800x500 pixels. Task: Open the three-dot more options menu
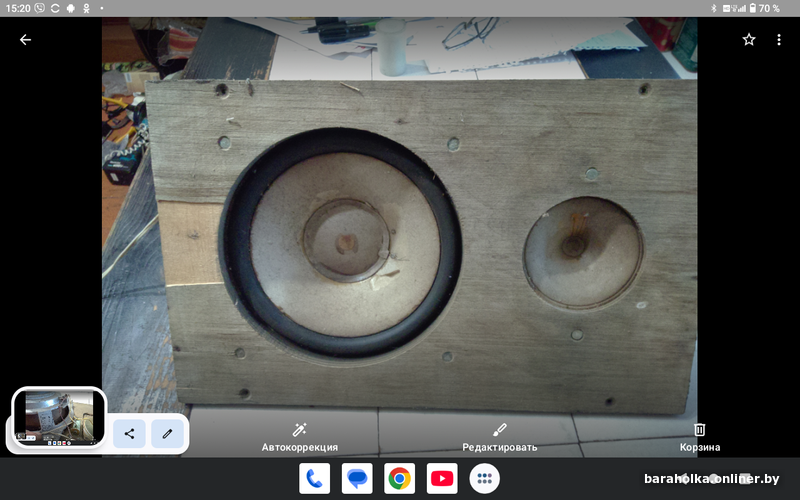coord(778,40)
